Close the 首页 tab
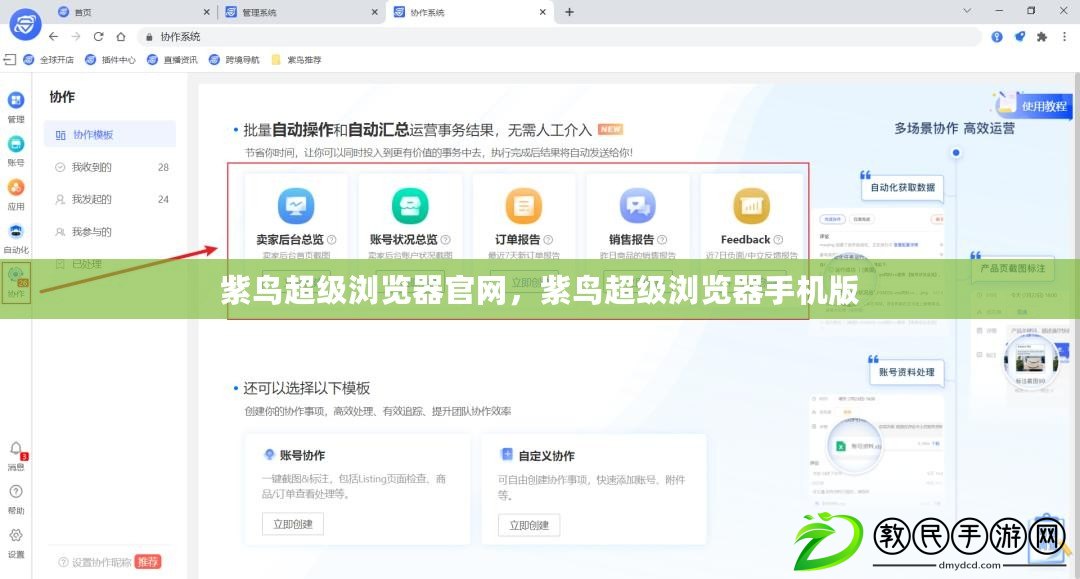The image size is (1080, 579). coord(207,12)
